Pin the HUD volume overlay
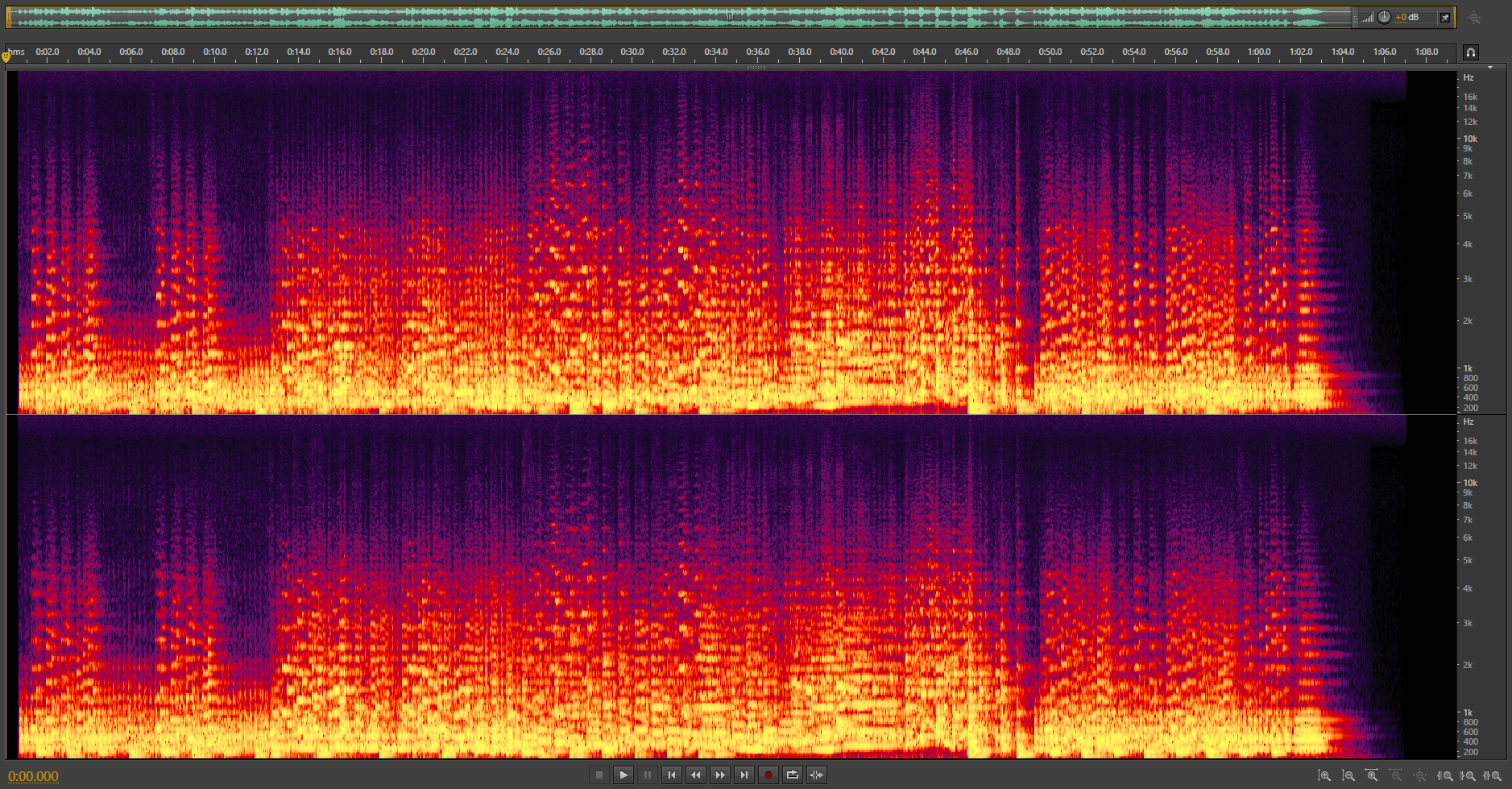1512x789 pixels. point(1445,17)
